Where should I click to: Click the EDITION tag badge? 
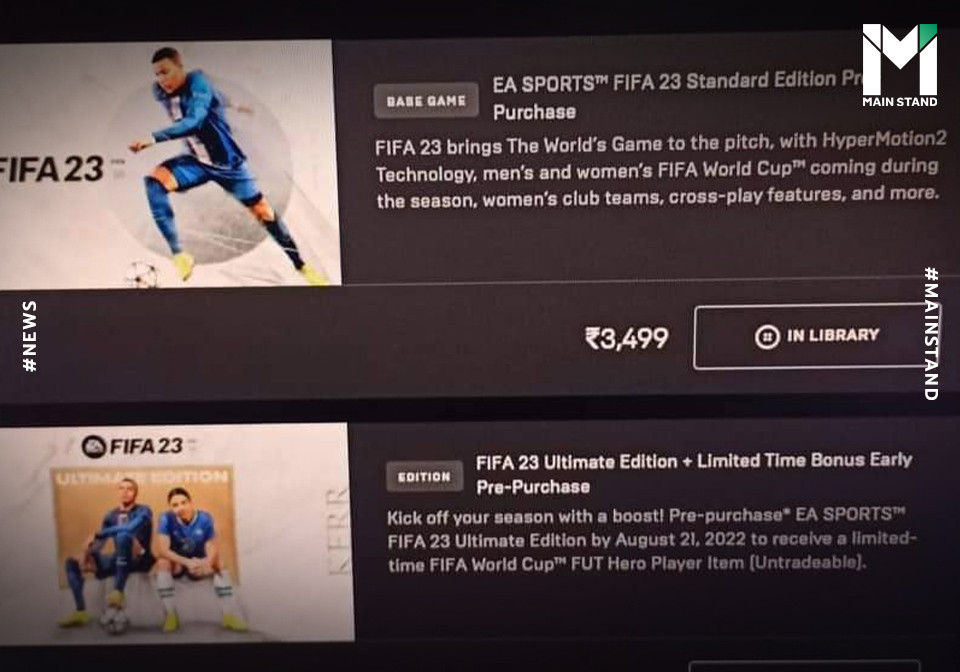(424, 476)
